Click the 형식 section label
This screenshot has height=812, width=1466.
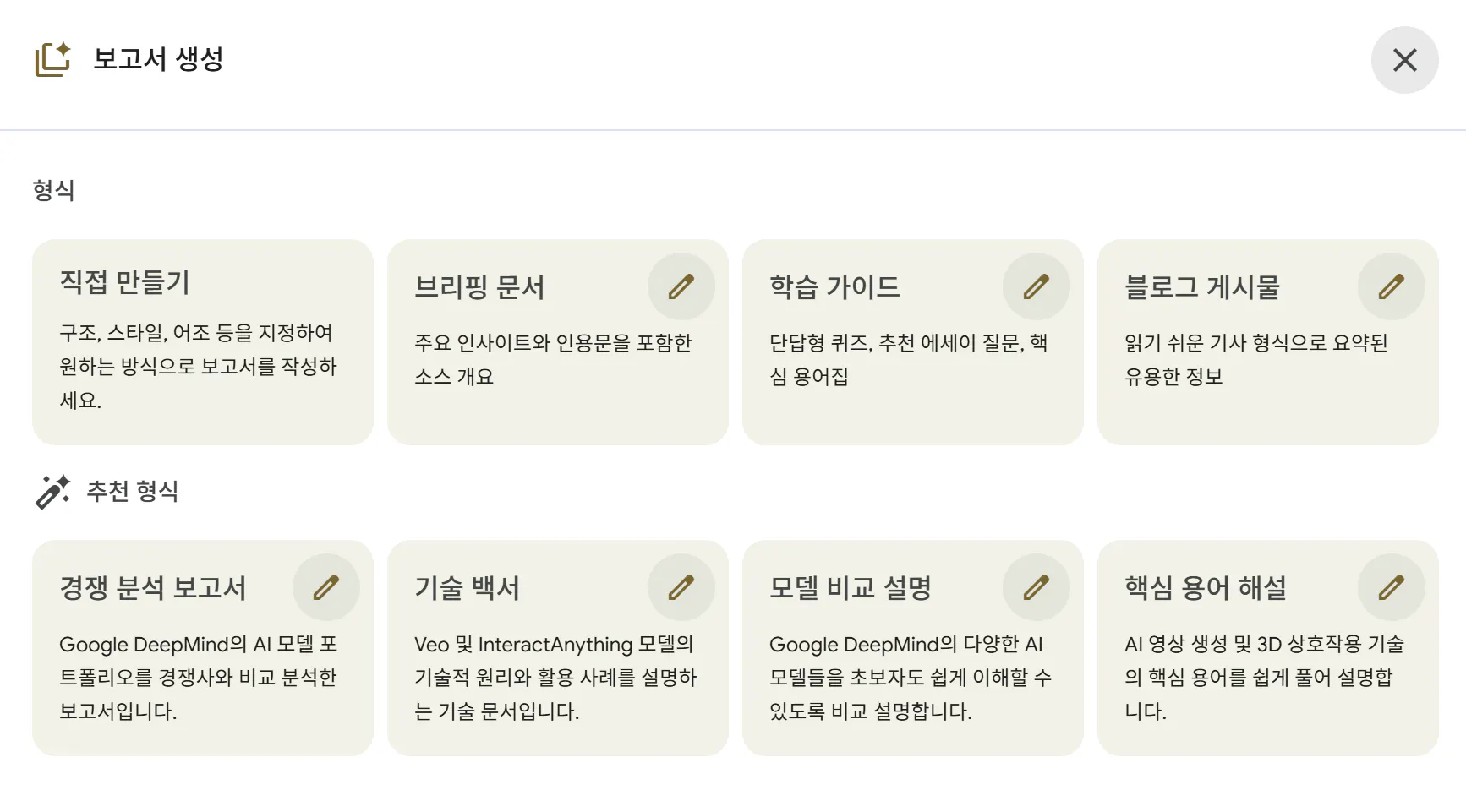tap(53, 190)
